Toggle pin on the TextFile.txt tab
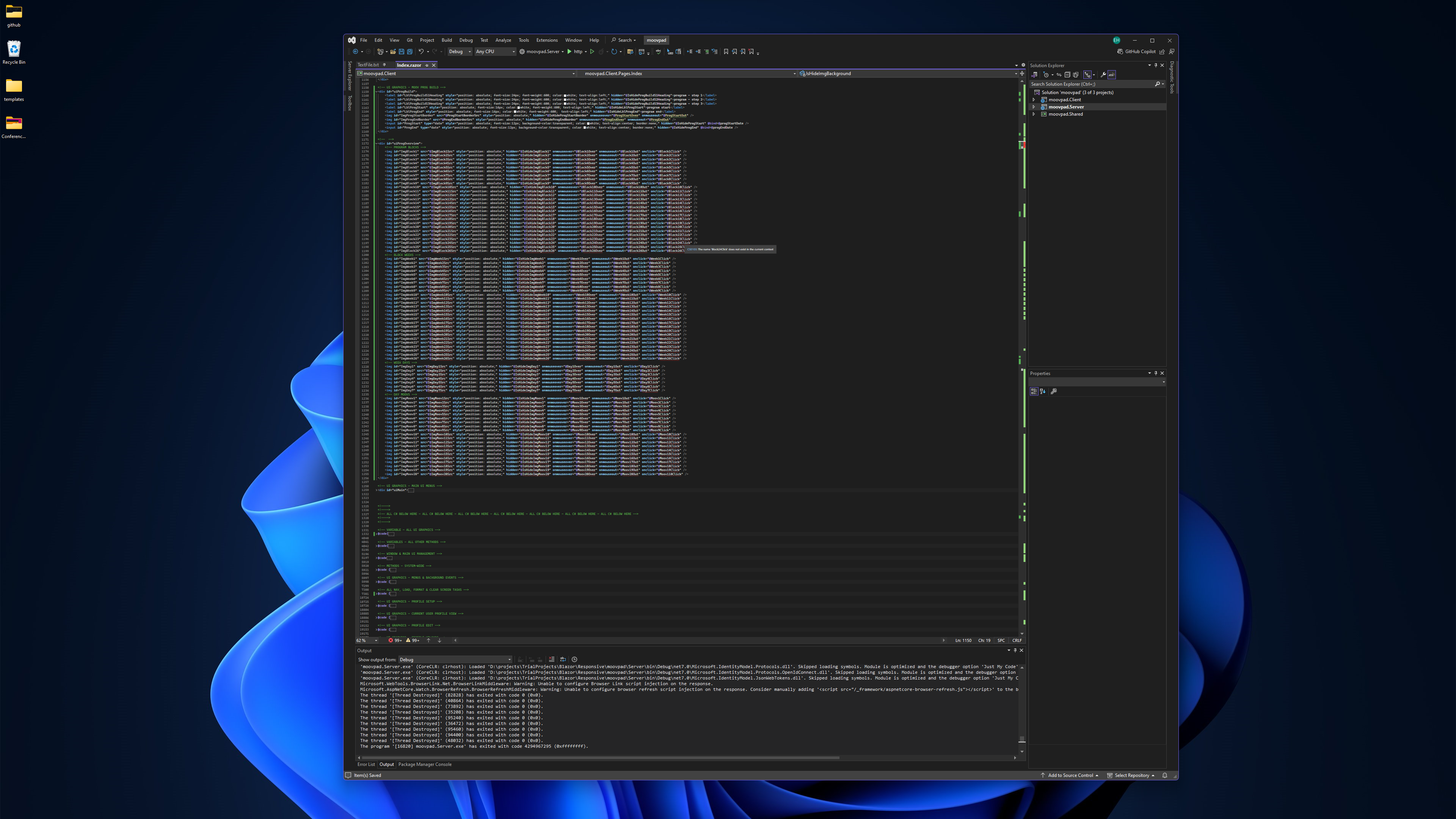1456x819 pixels. 384,65
